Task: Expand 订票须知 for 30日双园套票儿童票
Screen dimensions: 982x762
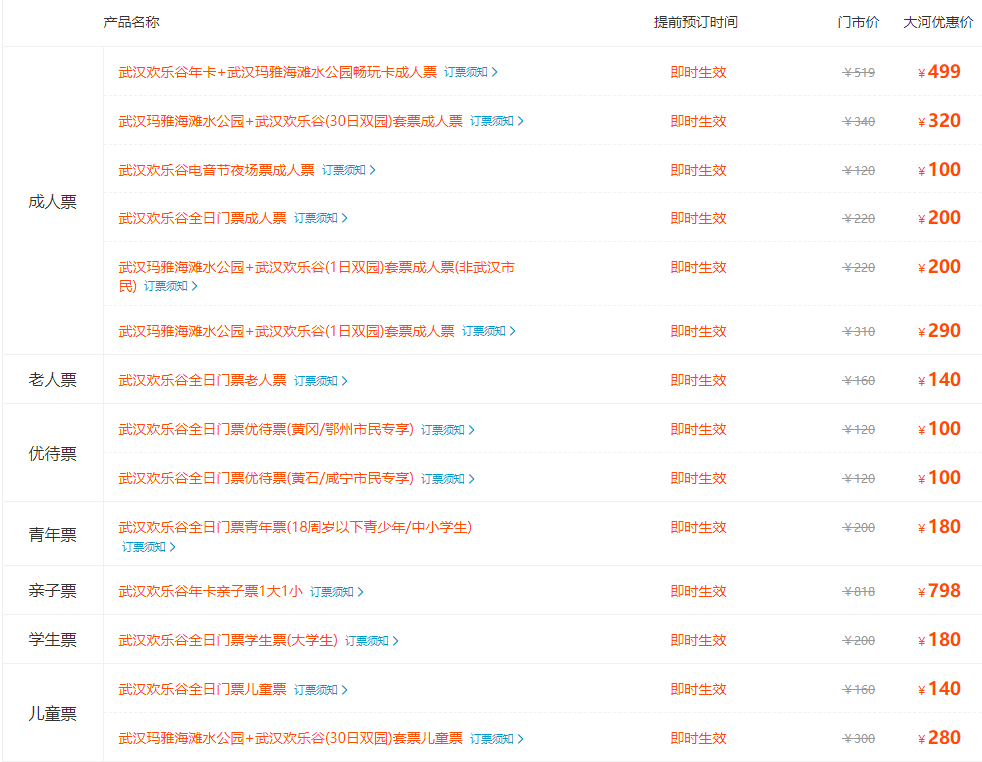Action: (497, 739)
